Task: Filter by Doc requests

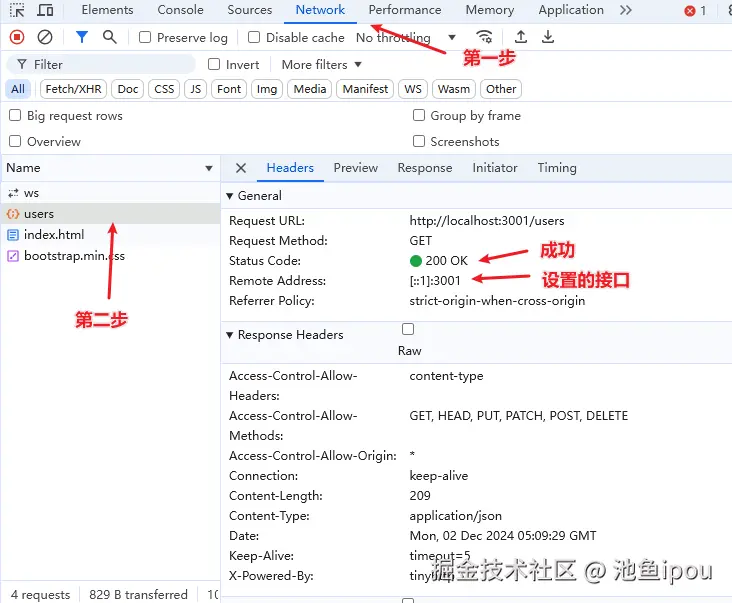Action: [x=127, y=89]
